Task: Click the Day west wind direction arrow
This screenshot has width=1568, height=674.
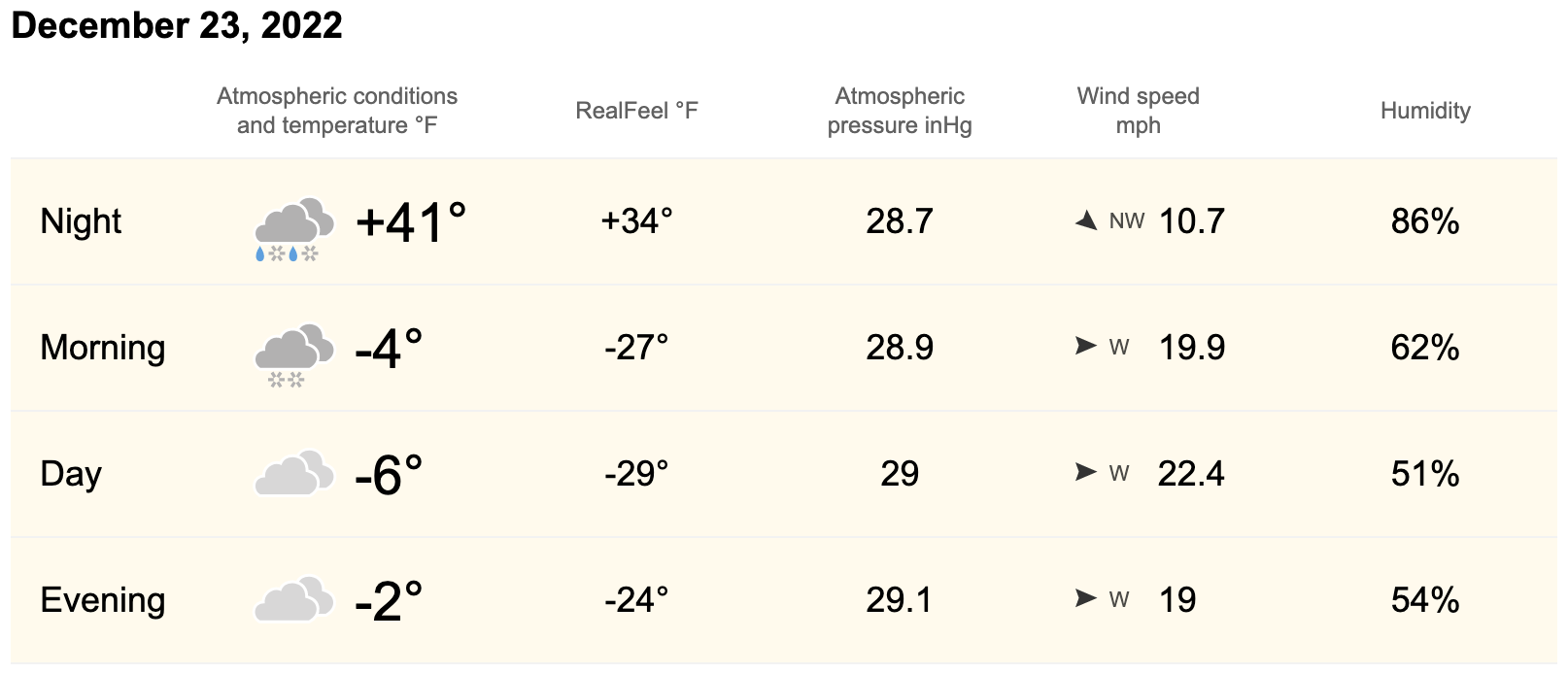Action: click(1085, 472)
